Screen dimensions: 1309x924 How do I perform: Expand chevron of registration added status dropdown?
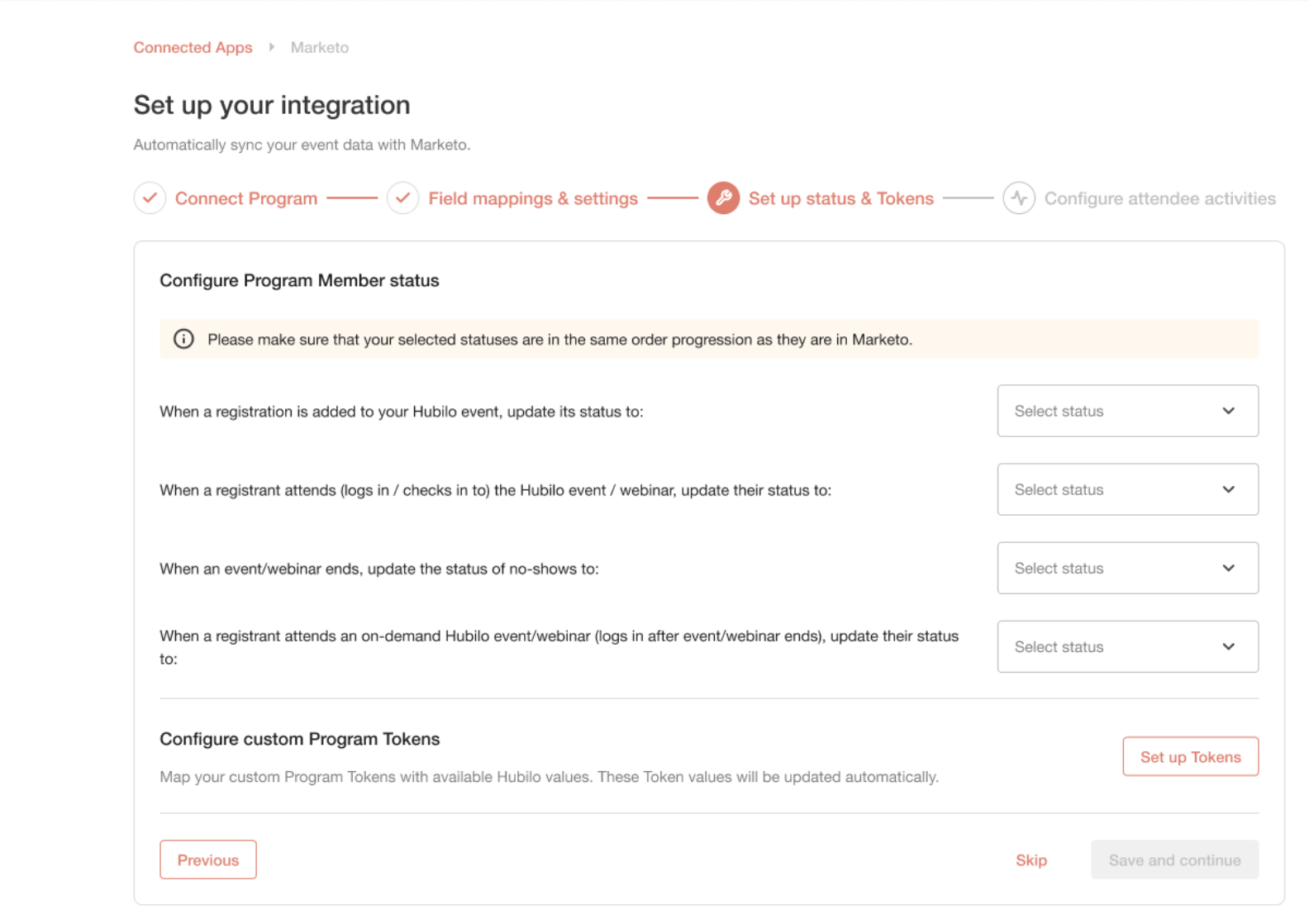pos(1228,411)
